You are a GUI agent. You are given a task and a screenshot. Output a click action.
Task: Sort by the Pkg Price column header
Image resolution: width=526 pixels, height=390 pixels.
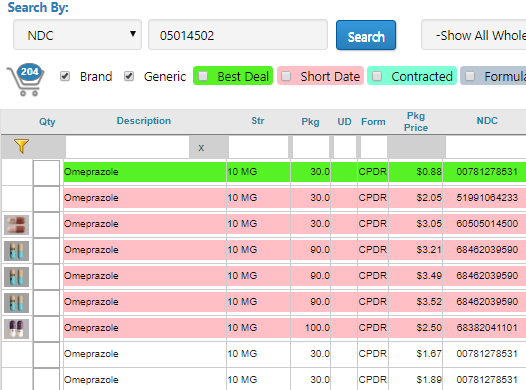(416, 121)
